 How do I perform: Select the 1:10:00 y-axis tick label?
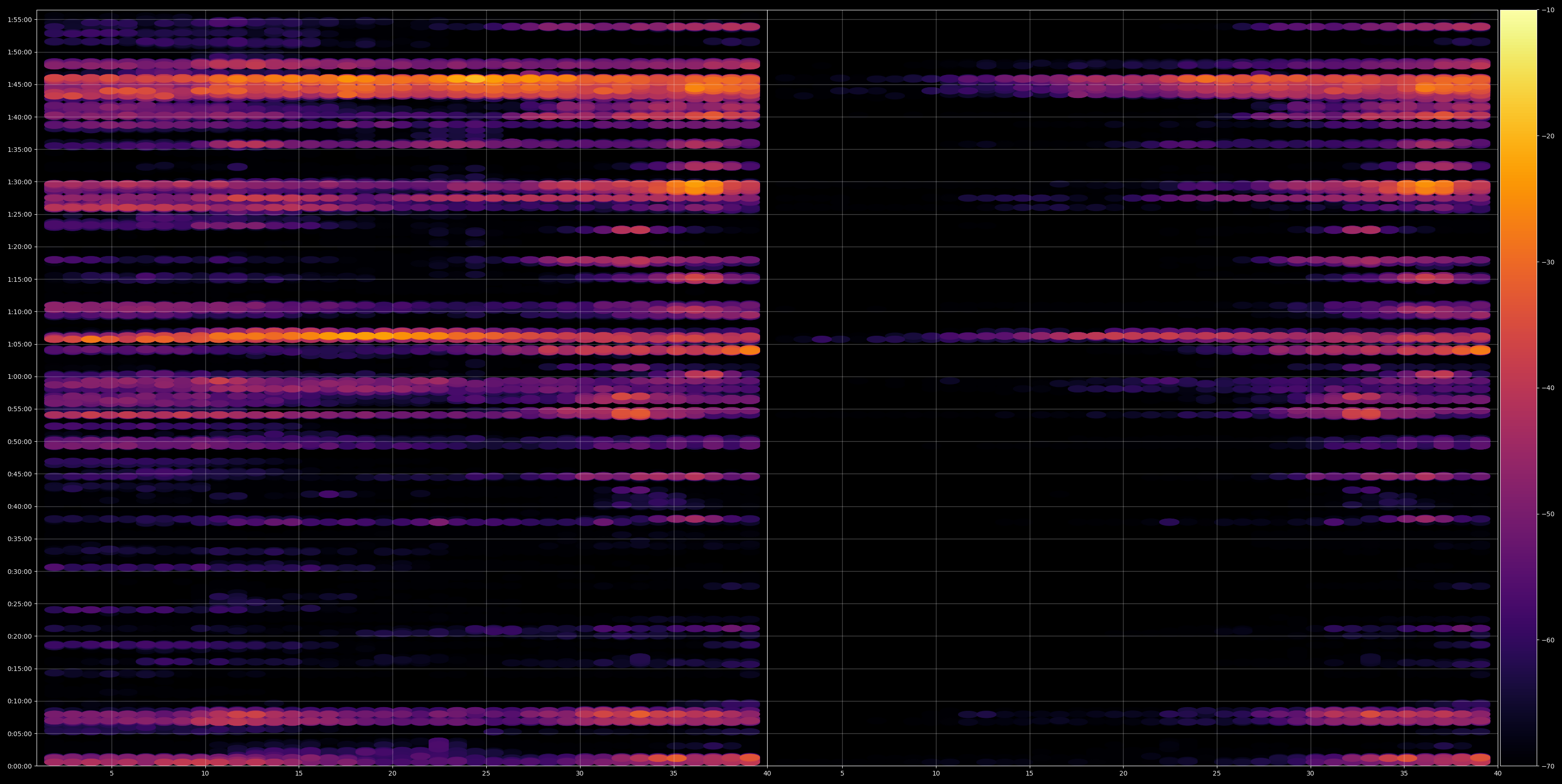point(19,312)
